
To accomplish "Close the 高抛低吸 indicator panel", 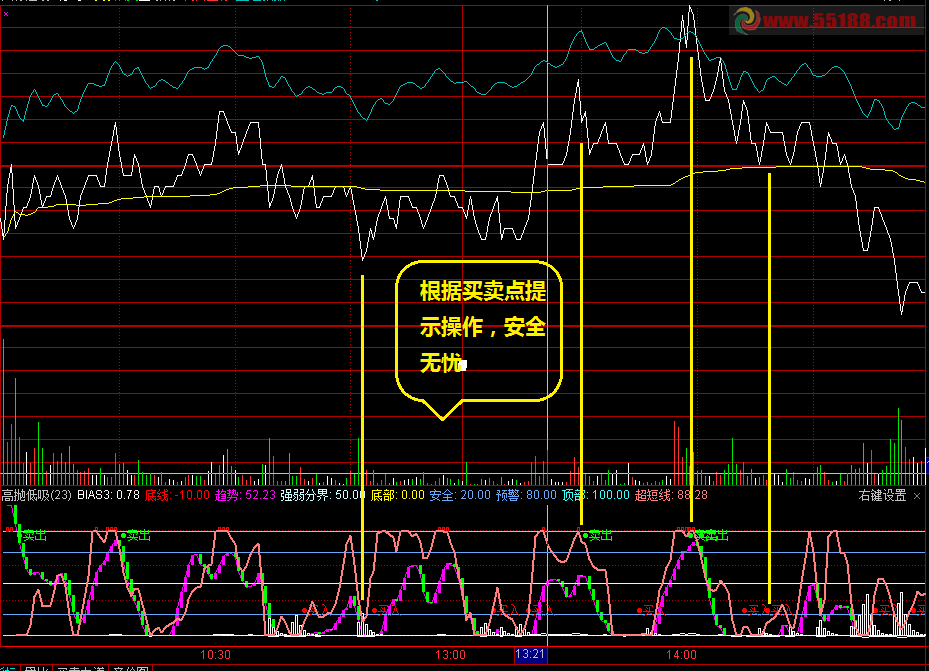I will 917,496.
